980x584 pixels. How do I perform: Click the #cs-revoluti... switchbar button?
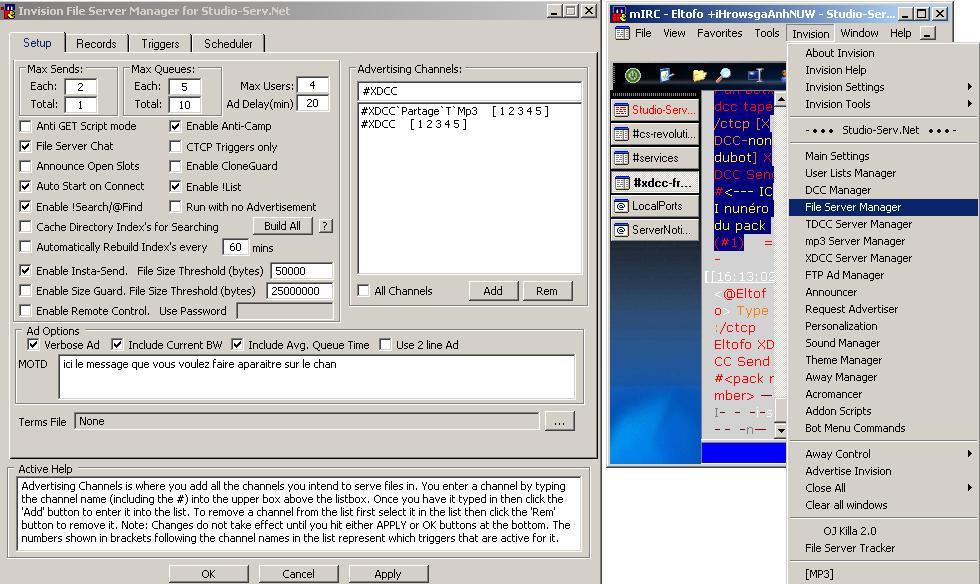click(654, 134)
